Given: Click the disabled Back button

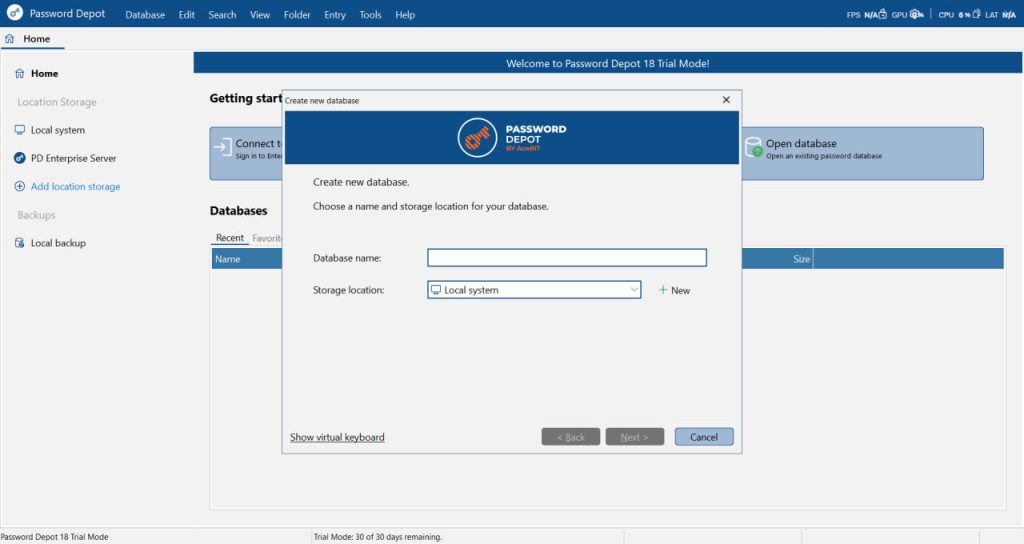Looking at the screenshot, I should pyautogui.click(x=571, y=437).
